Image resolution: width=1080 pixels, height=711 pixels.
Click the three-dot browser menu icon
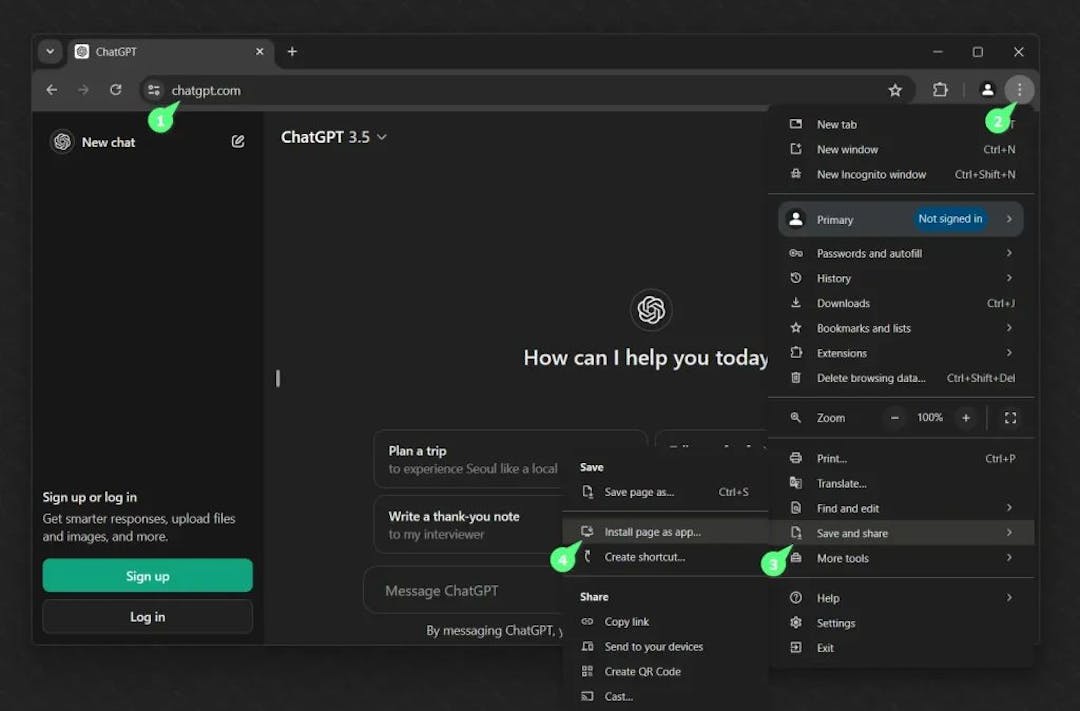click(1019, 90)
